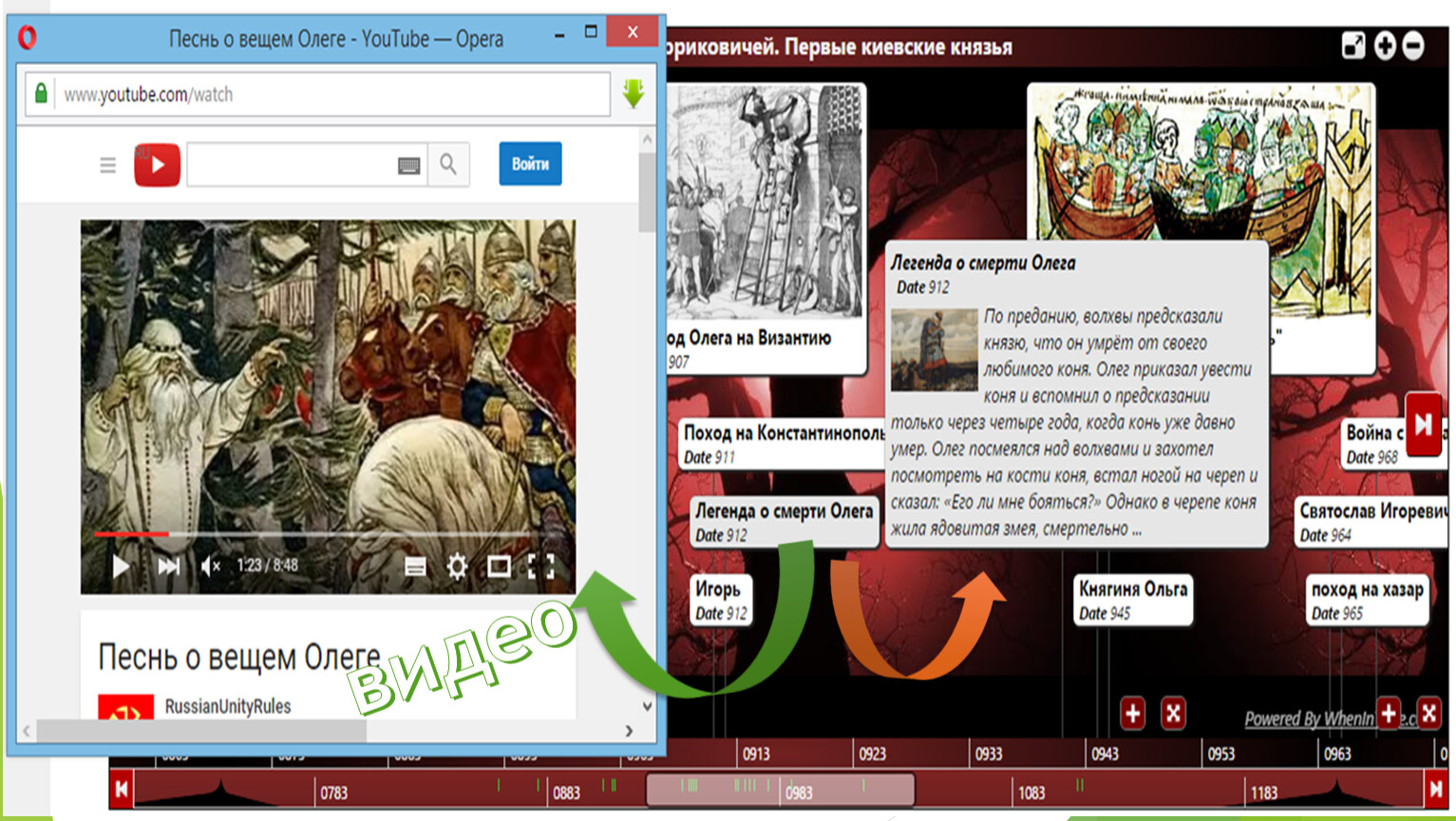Click red next-event arrow beside Война card
This screenshot has width=1456, height=821.
click(1423, 424)
